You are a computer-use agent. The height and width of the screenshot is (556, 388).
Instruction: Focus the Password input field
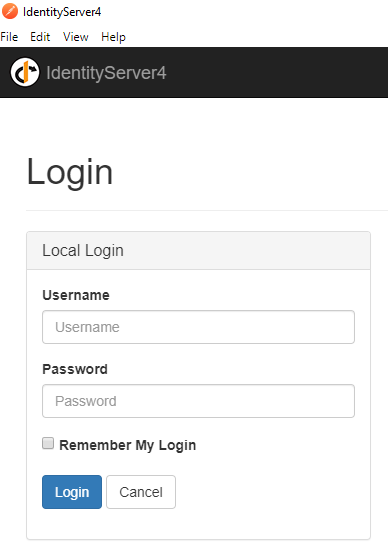pos(198,401)
